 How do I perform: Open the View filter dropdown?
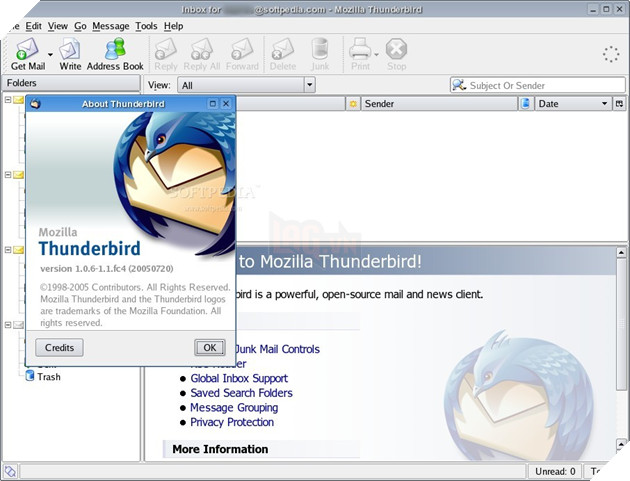[x=246, y=86]
